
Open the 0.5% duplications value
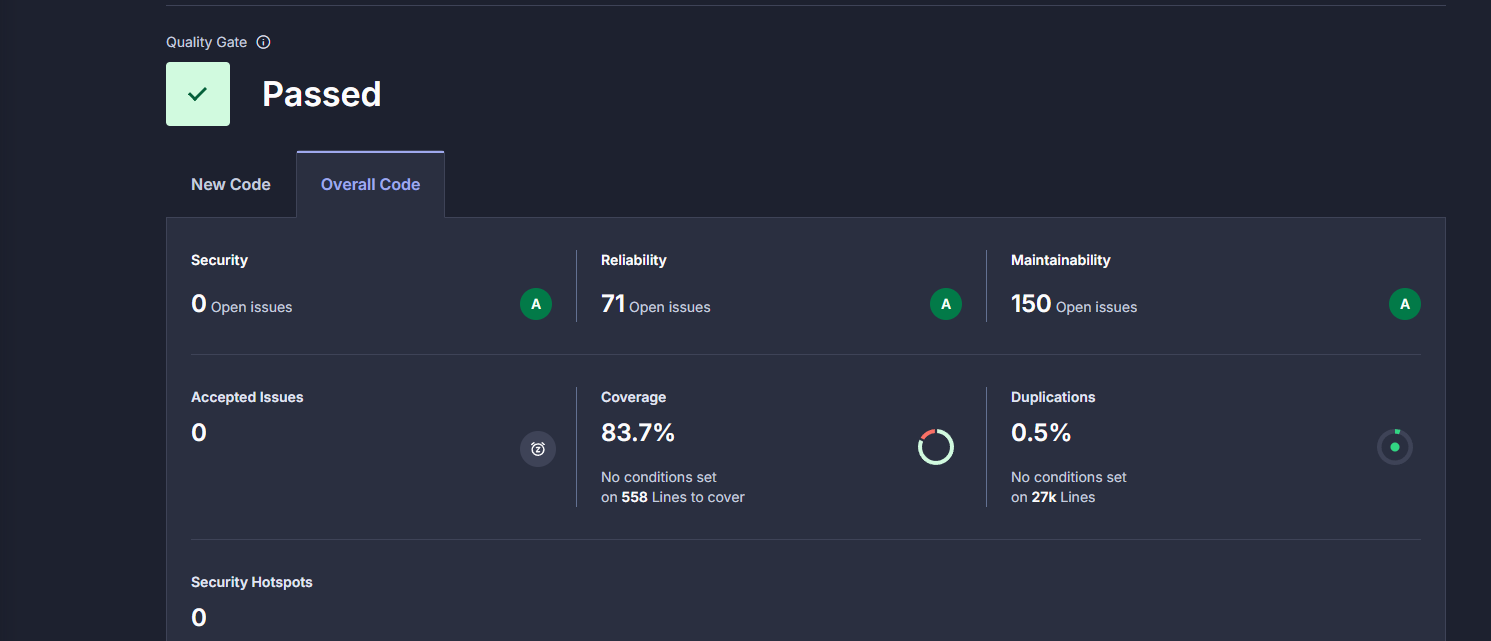point(1041,433)
